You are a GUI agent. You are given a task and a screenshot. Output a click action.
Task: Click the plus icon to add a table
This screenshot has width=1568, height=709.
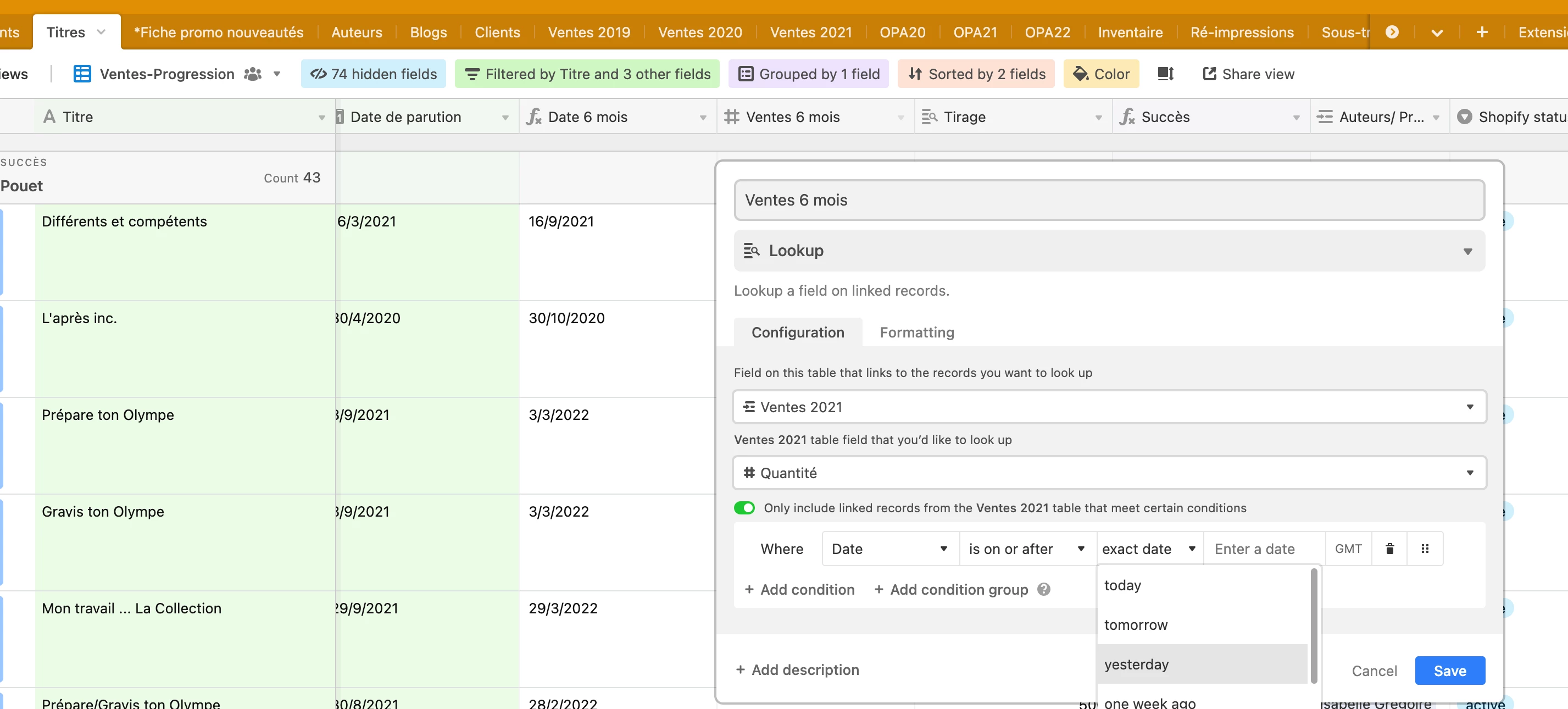pos(1482,32)
